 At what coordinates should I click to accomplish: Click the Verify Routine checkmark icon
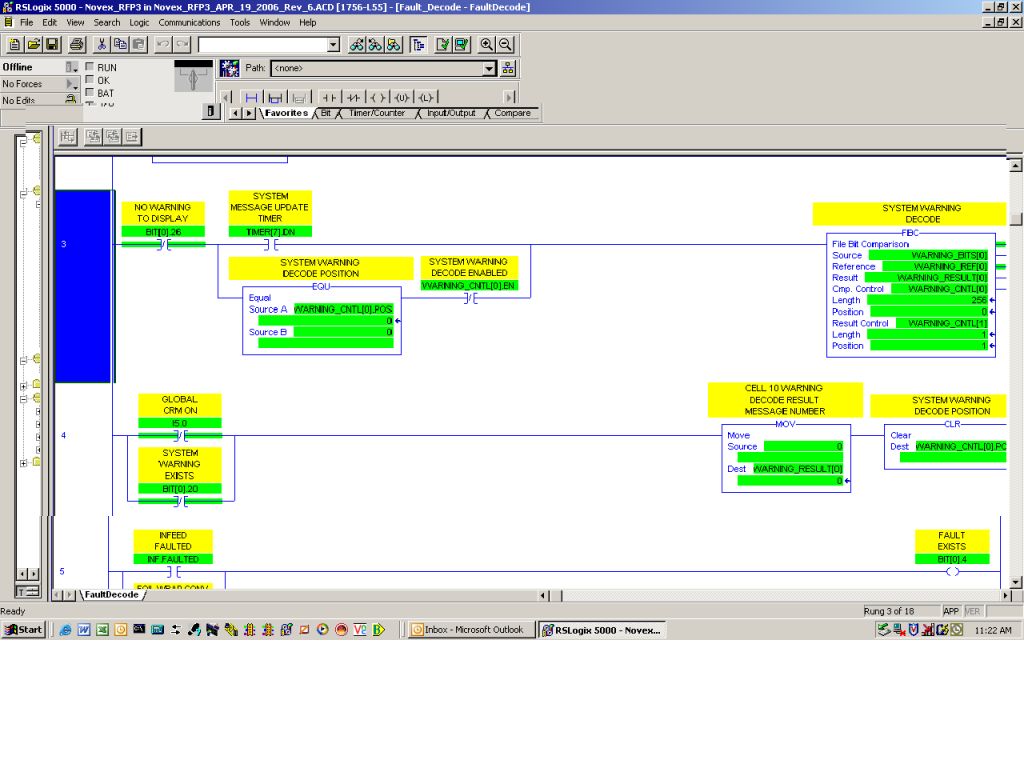[x=443, y=44]
